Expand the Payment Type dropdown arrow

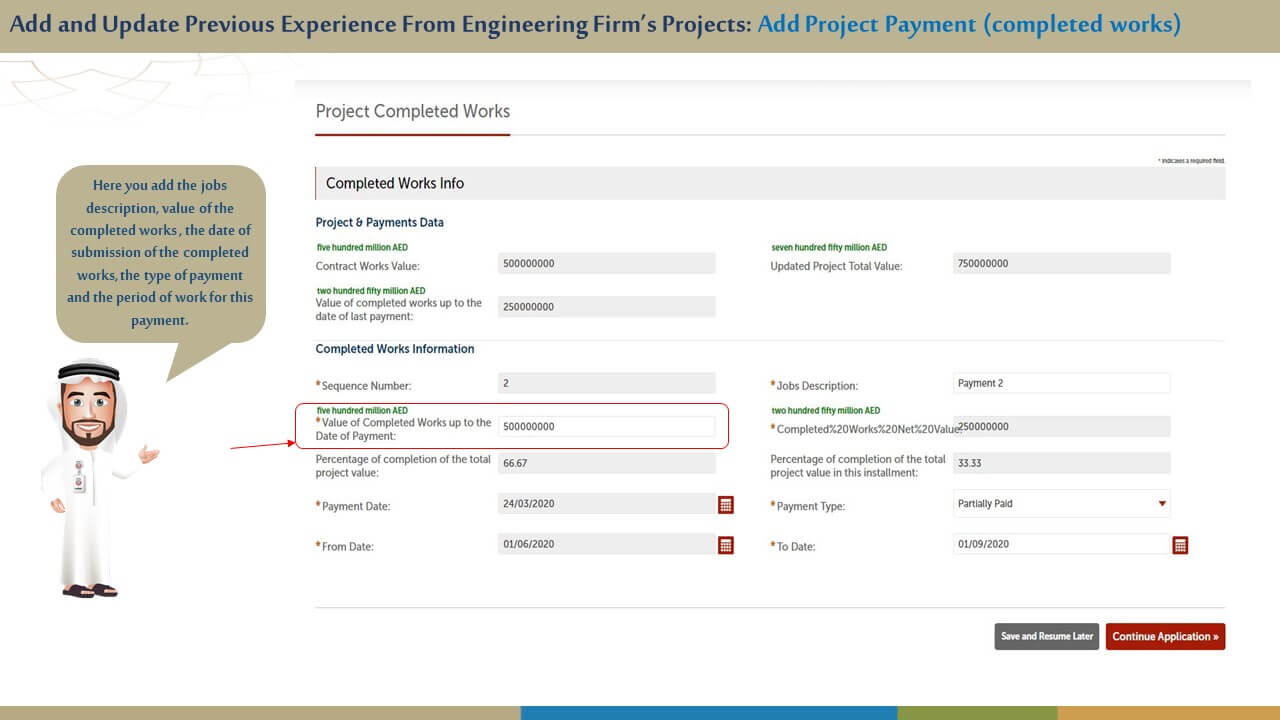(1161, 504)
